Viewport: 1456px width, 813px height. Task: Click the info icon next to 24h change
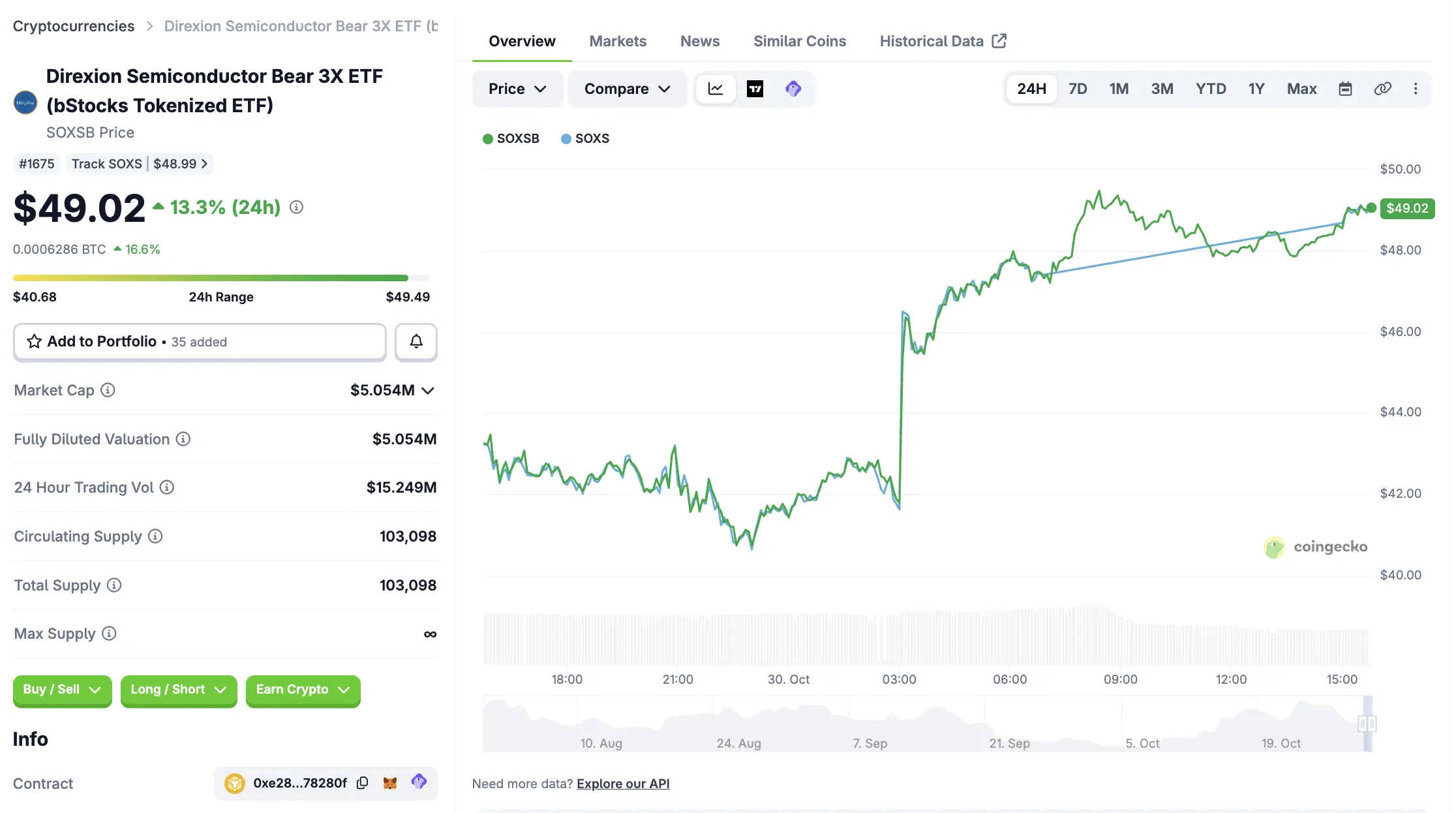[x=296, y=207]
